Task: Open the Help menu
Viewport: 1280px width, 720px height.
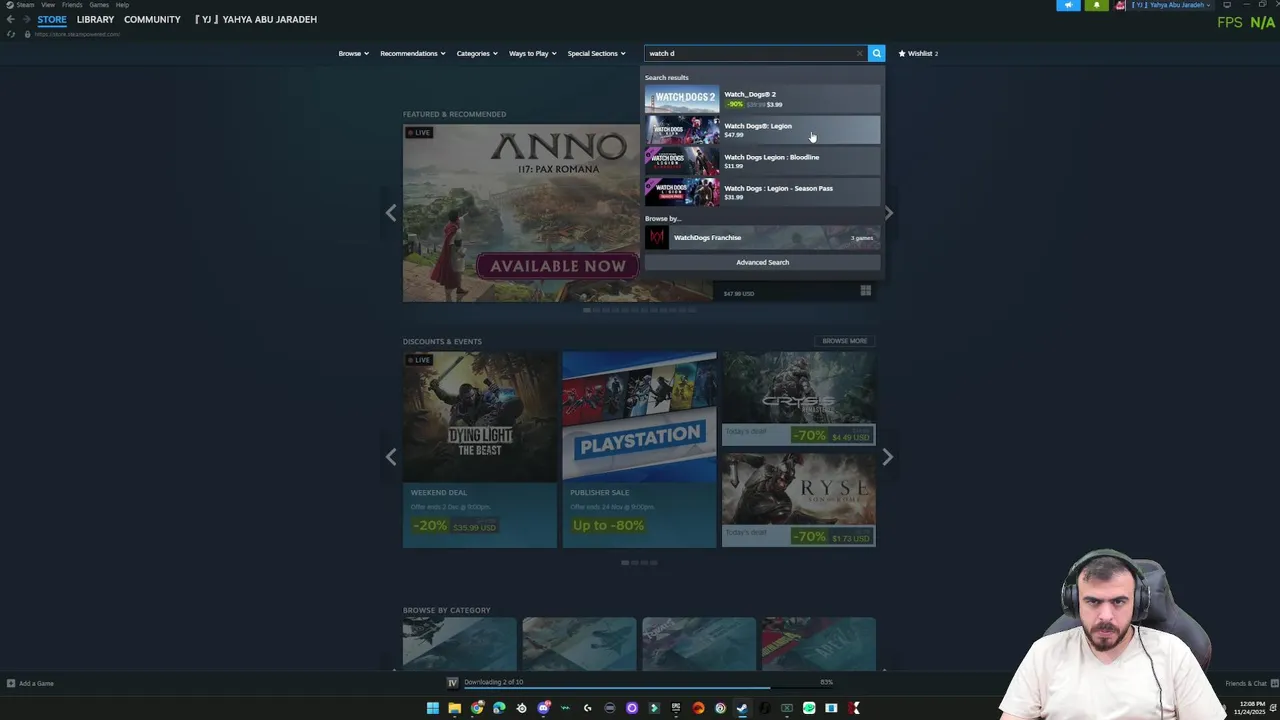Action: (x=122, y=5)
